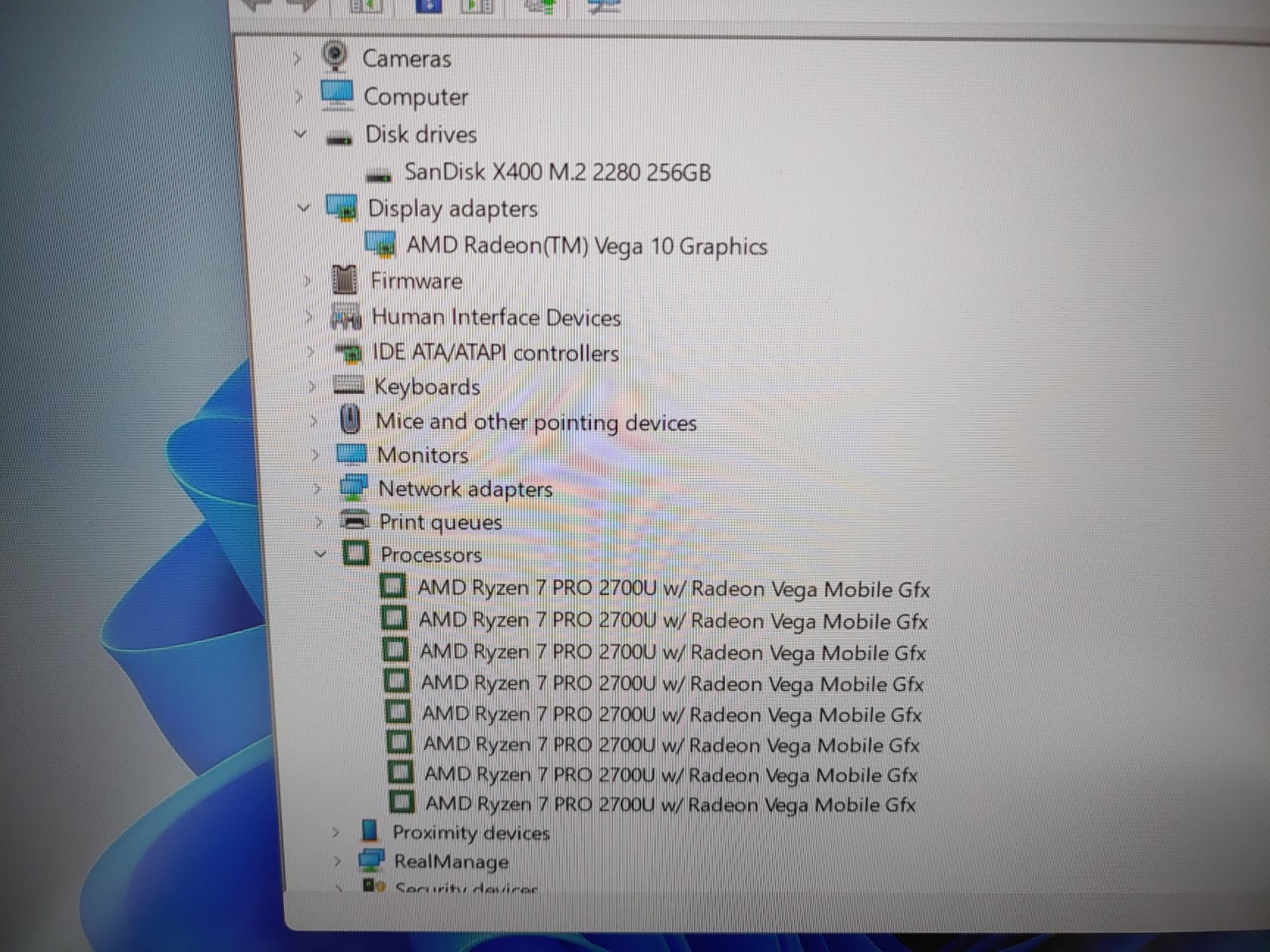Expand the Monitors category
Viewport: 1270px width, 952px height.
[316, 455]
